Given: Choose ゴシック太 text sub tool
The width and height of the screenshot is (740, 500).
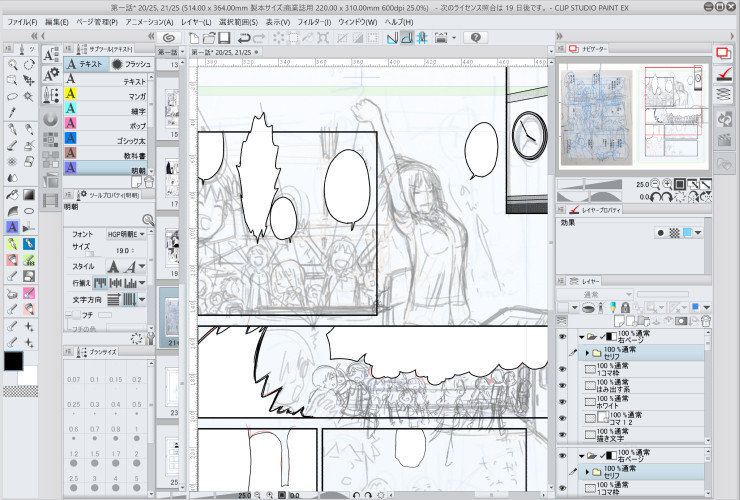Looking at the screenshot, I should [107, 140].
